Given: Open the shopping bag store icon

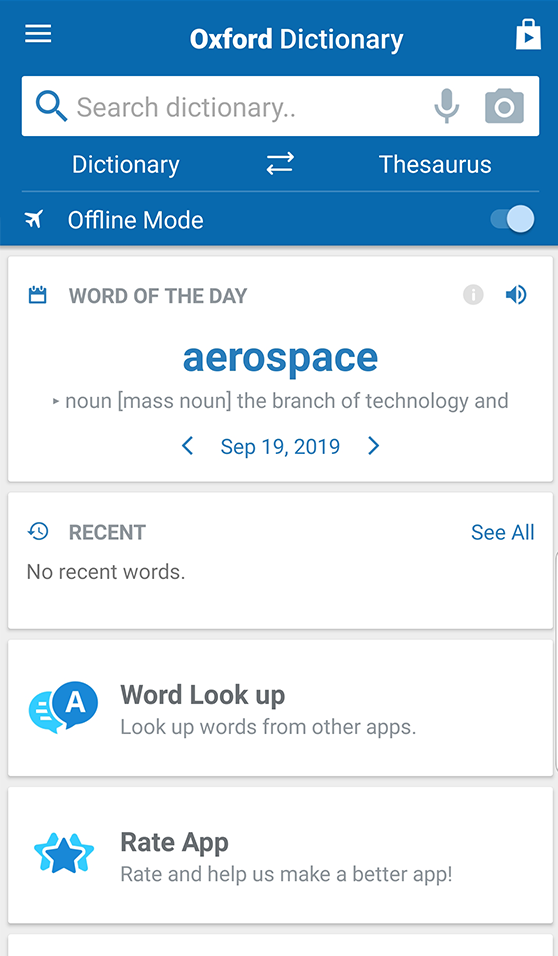Looking at the screenshot, I should pyautogui.click(x=528, y=34).
